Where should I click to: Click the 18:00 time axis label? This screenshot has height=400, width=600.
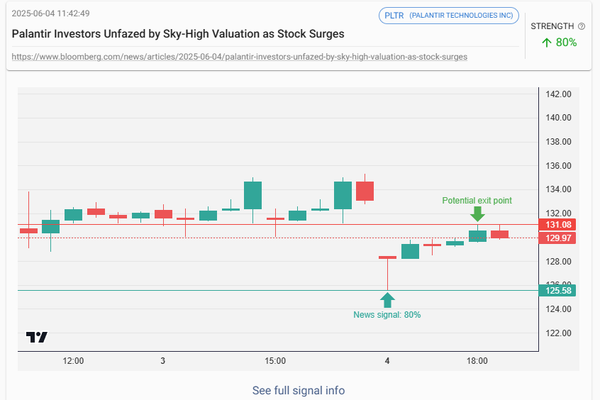pos(477,360)
